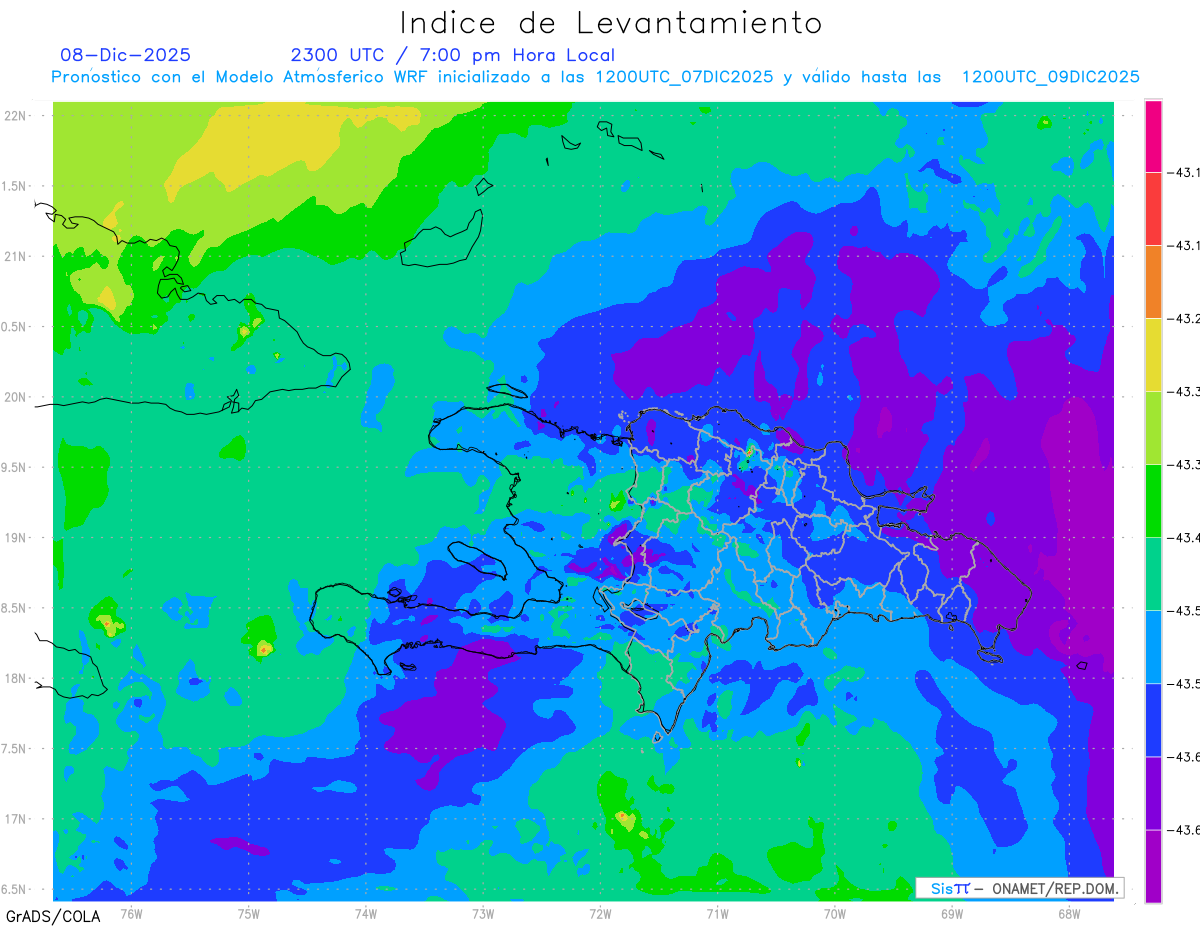This screenshot has height=927, width=1200.
Task: Click the 71W longitude label
Action: (x=717, y=913)
